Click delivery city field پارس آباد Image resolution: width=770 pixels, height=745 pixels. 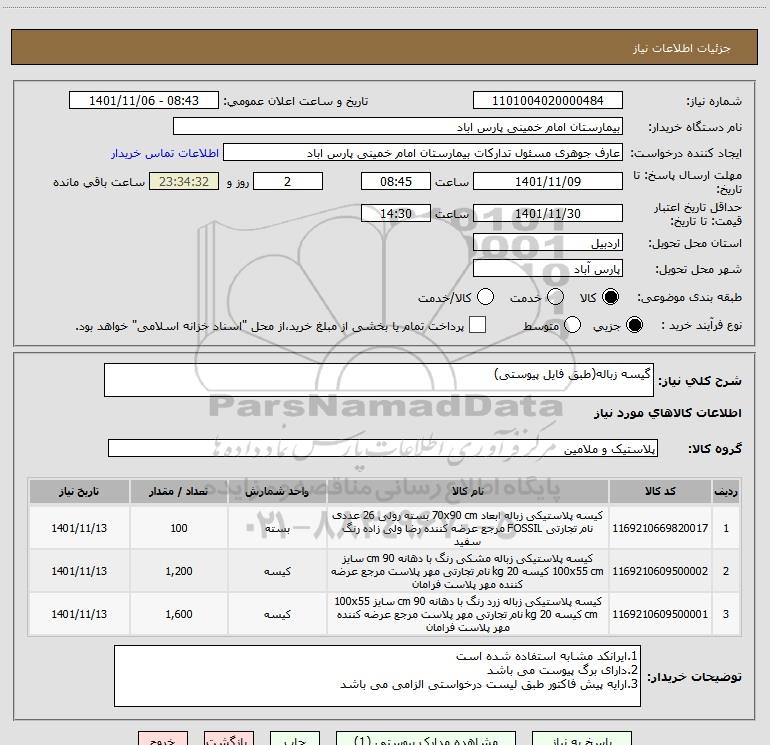click(548, 268)
